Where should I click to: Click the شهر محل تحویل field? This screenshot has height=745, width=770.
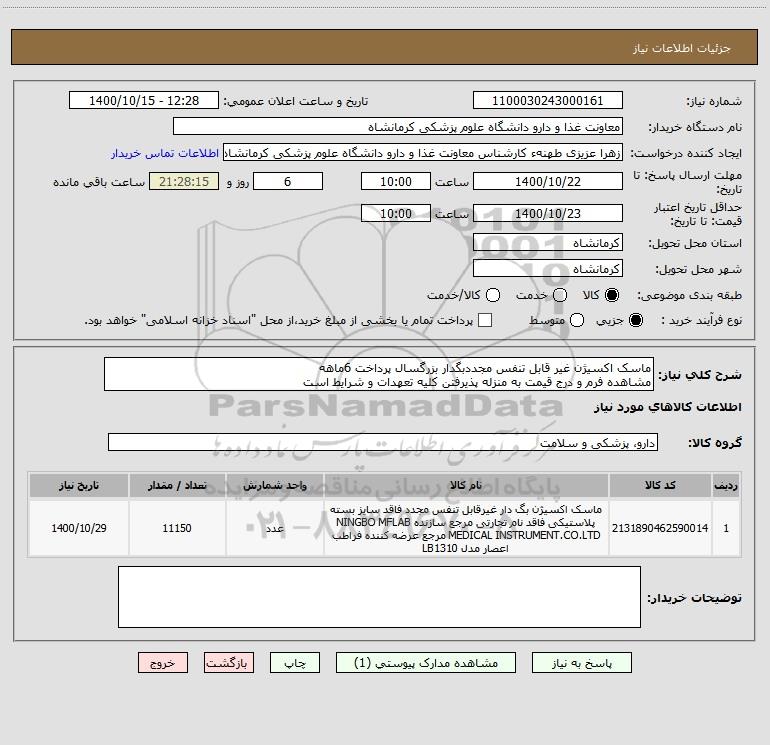coord(548,269)
